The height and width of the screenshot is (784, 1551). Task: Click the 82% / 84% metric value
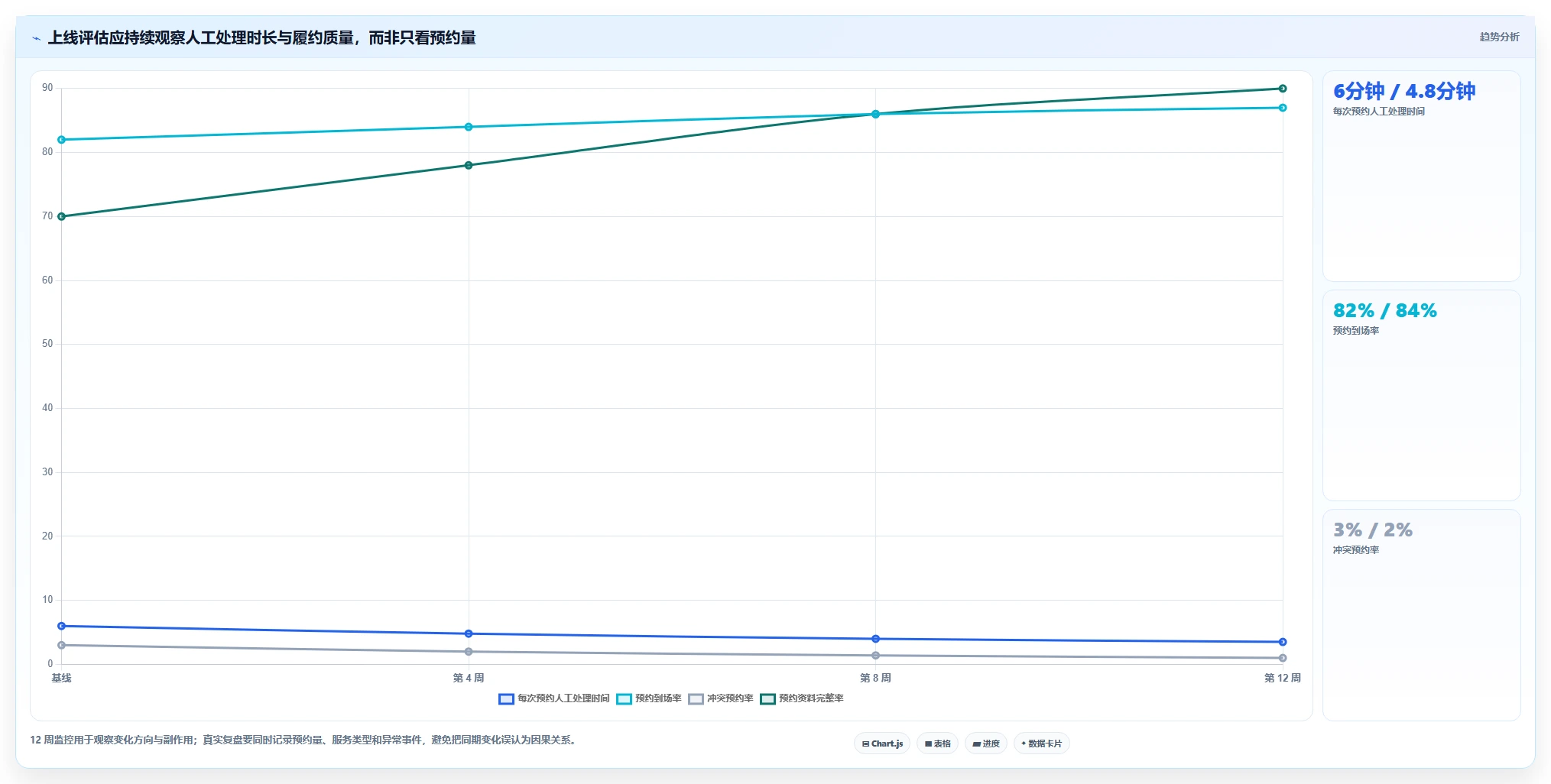pyautogui.click(x=1385, y=311)
